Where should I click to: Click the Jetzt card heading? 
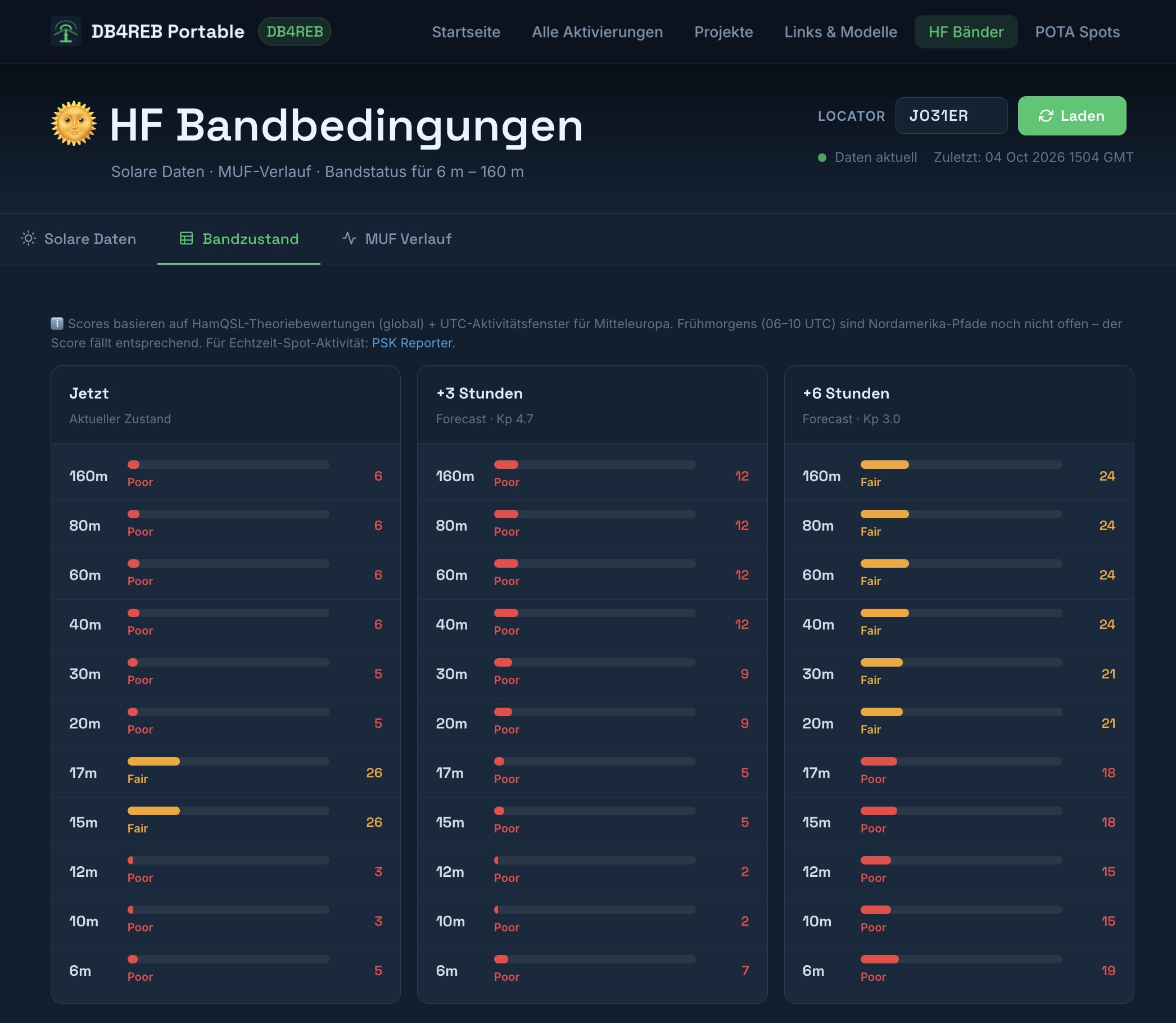[x=89, y=393]
